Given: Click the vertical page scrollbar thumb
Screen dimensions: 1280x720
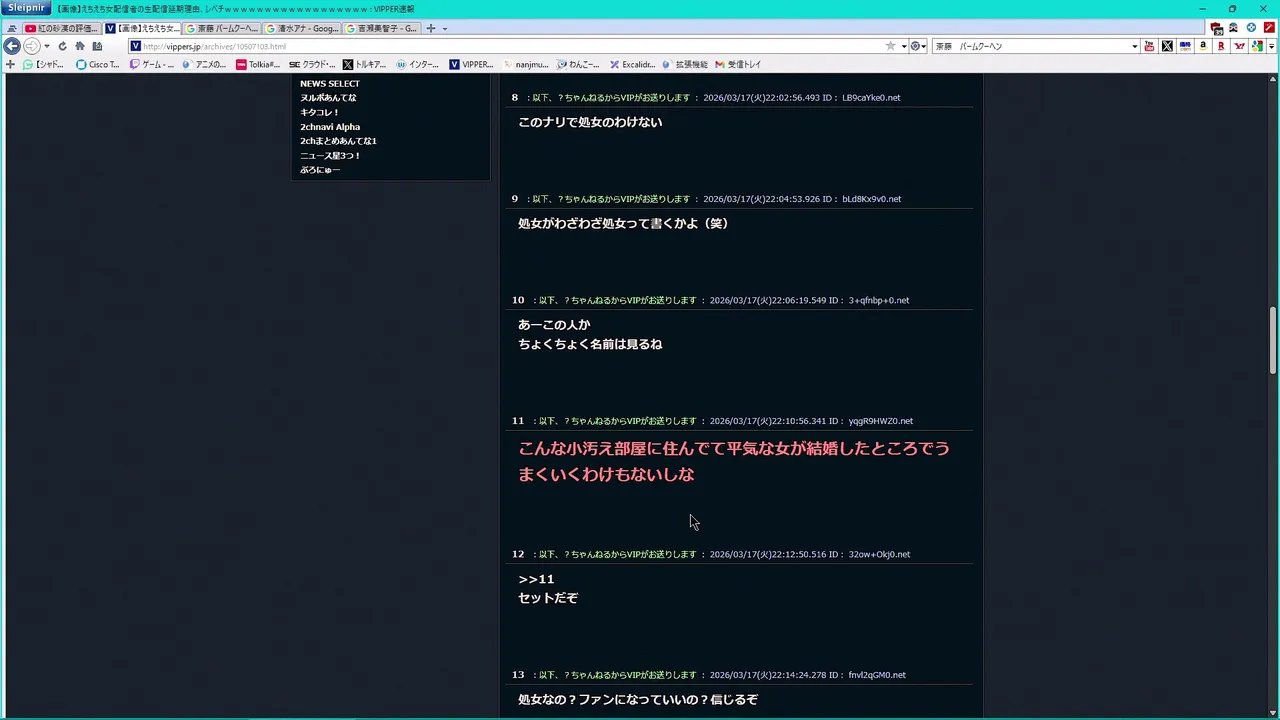Looking at the screenshot, I should point(1273,340).
